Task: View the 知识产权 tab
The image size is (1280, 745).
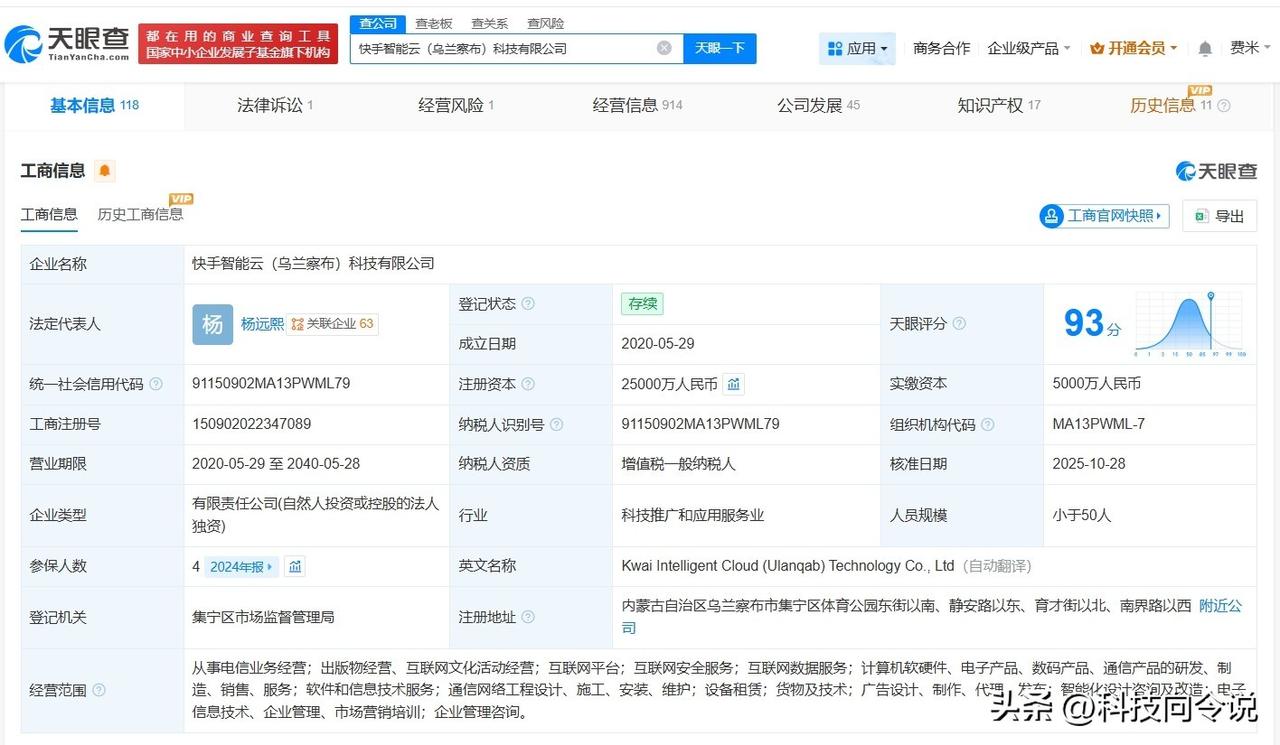Action: point(999,106)
